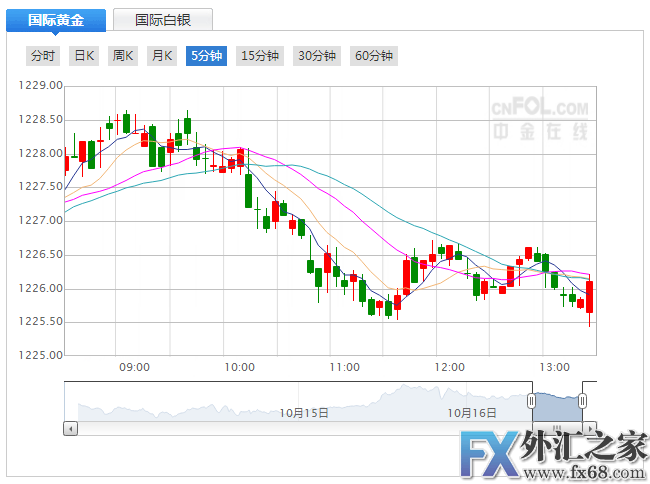Select the 30分钟 chart period
Screen dimensions: 650x484
click(317, 56)
